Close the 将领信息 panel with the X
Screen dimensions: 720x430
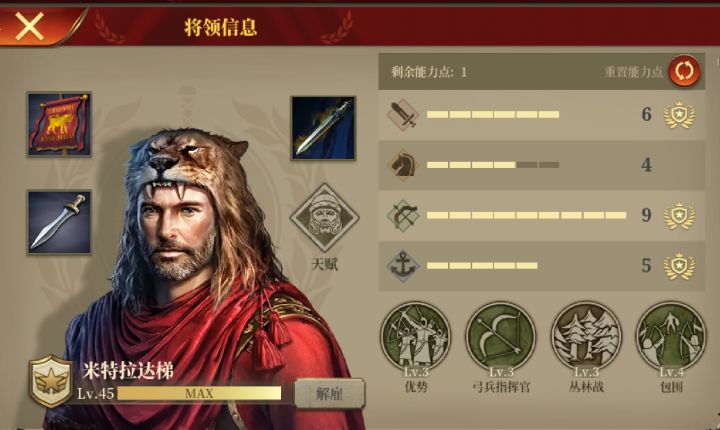29,26
